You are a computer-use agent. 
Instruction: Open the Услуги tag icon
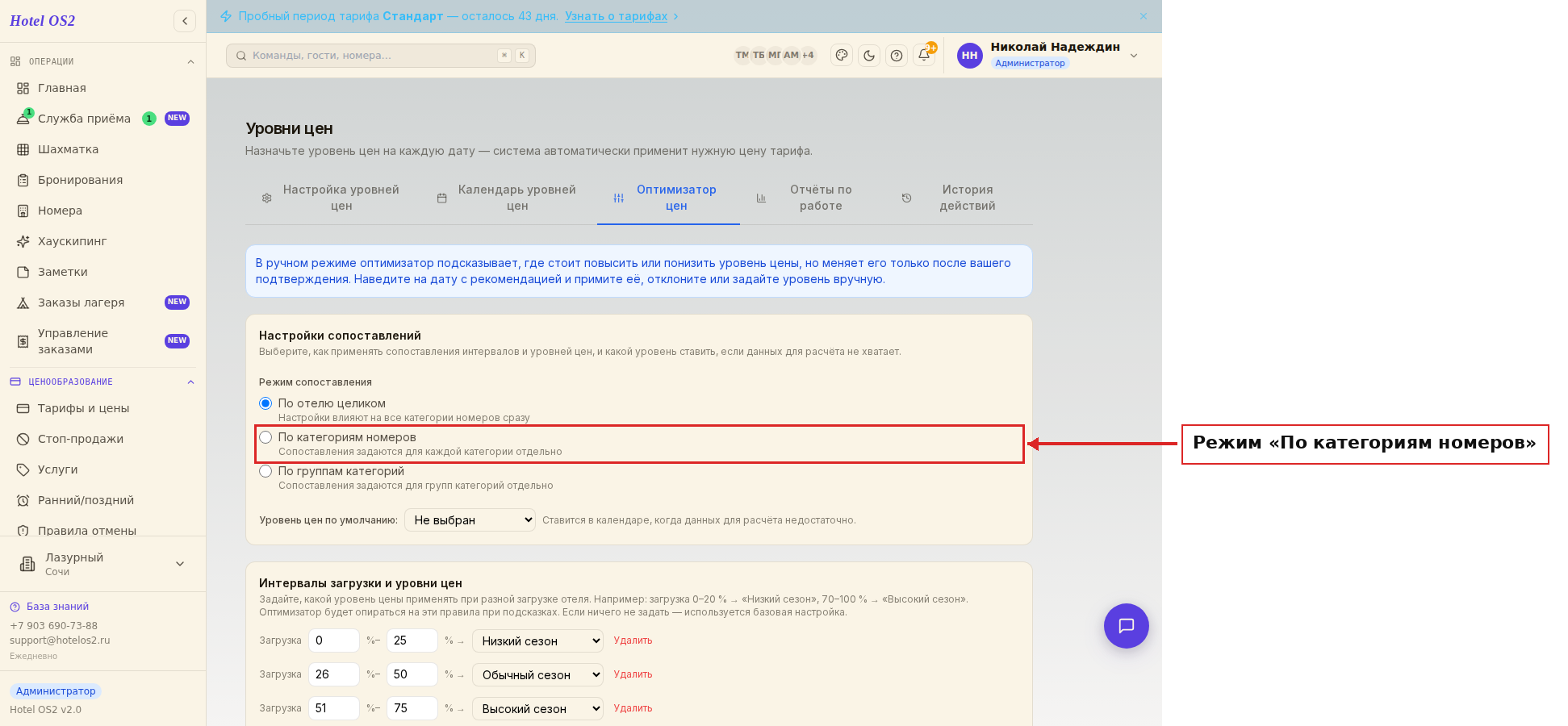point(23,469)
